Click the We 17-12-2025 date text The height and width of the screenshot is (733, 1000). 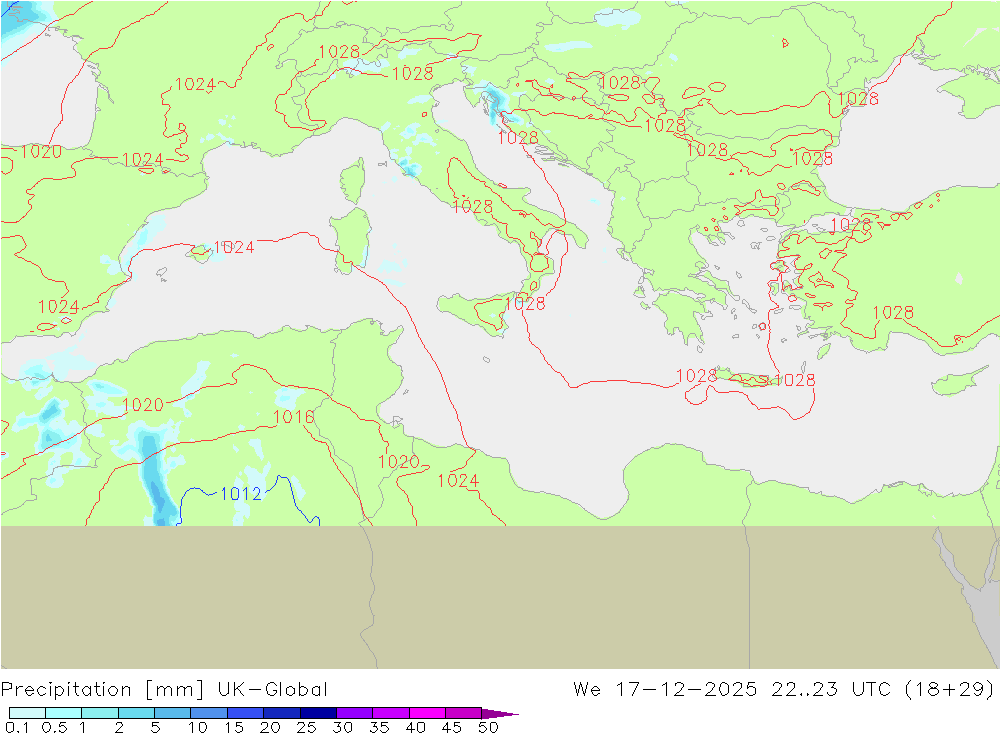[665, 690]
